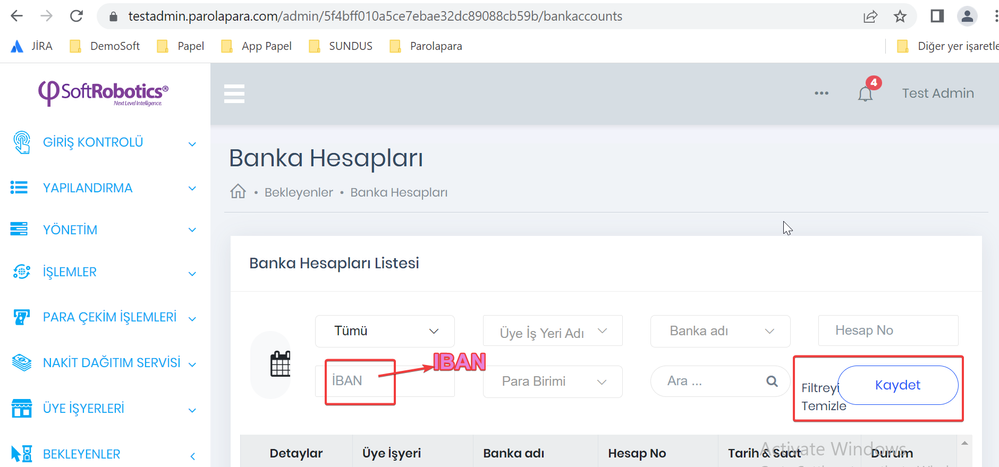999x467 pixels.
Task: Open the Banka adı dropdown
Action: coord(720,331)
